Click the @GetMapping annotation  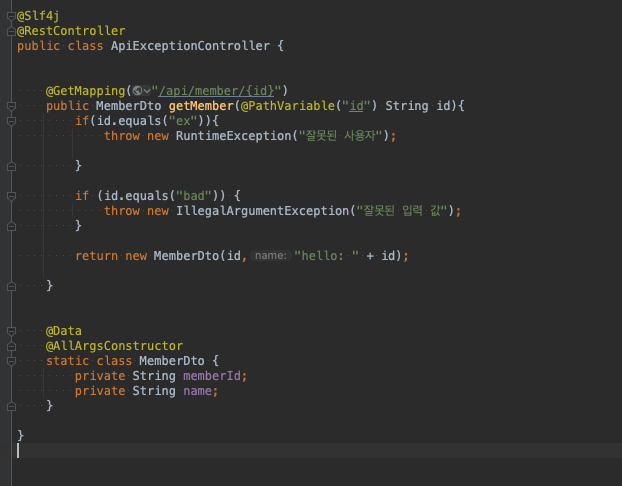tap(86, 91)
